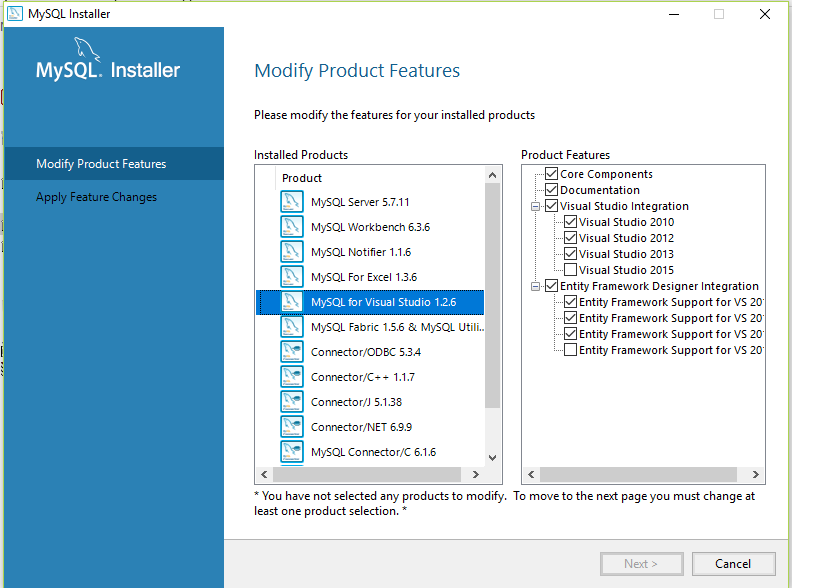Screen dimensions: 819x588
Task: Click the MySQL For Excel 1.3.6 icon
Action: (x=291, y=277)
